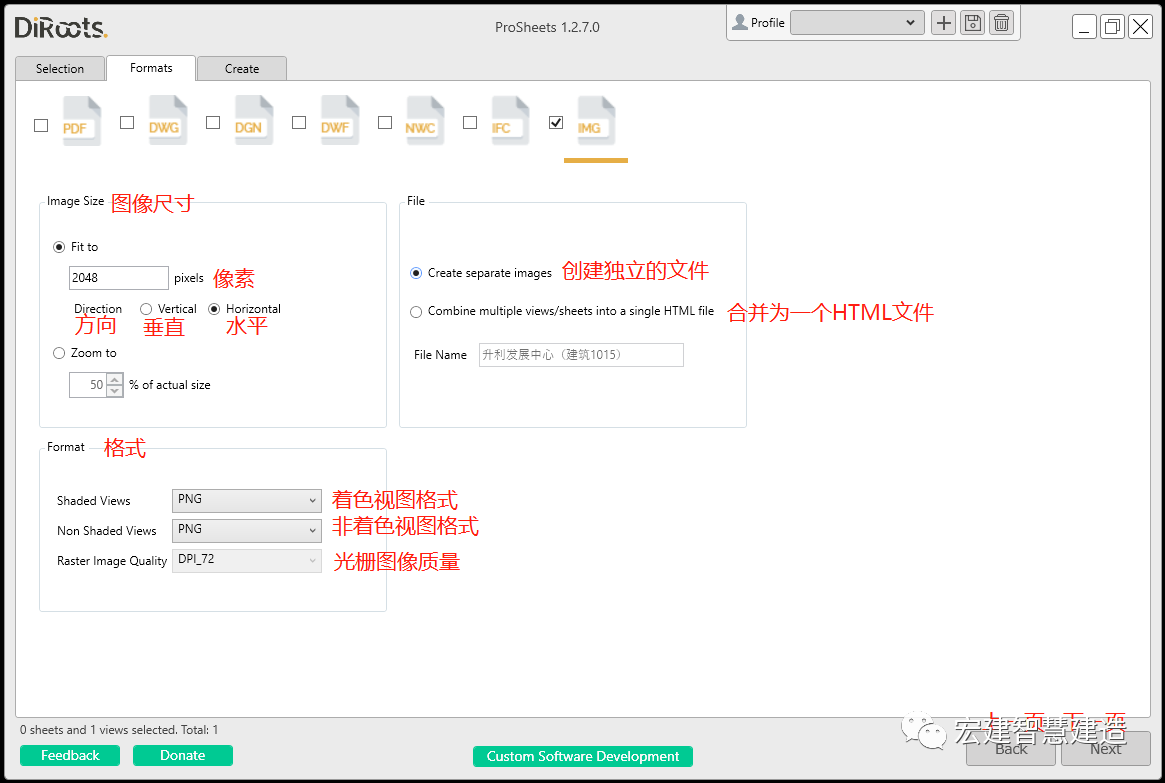Click the NWC format file icon

click(x=424, y=120)
